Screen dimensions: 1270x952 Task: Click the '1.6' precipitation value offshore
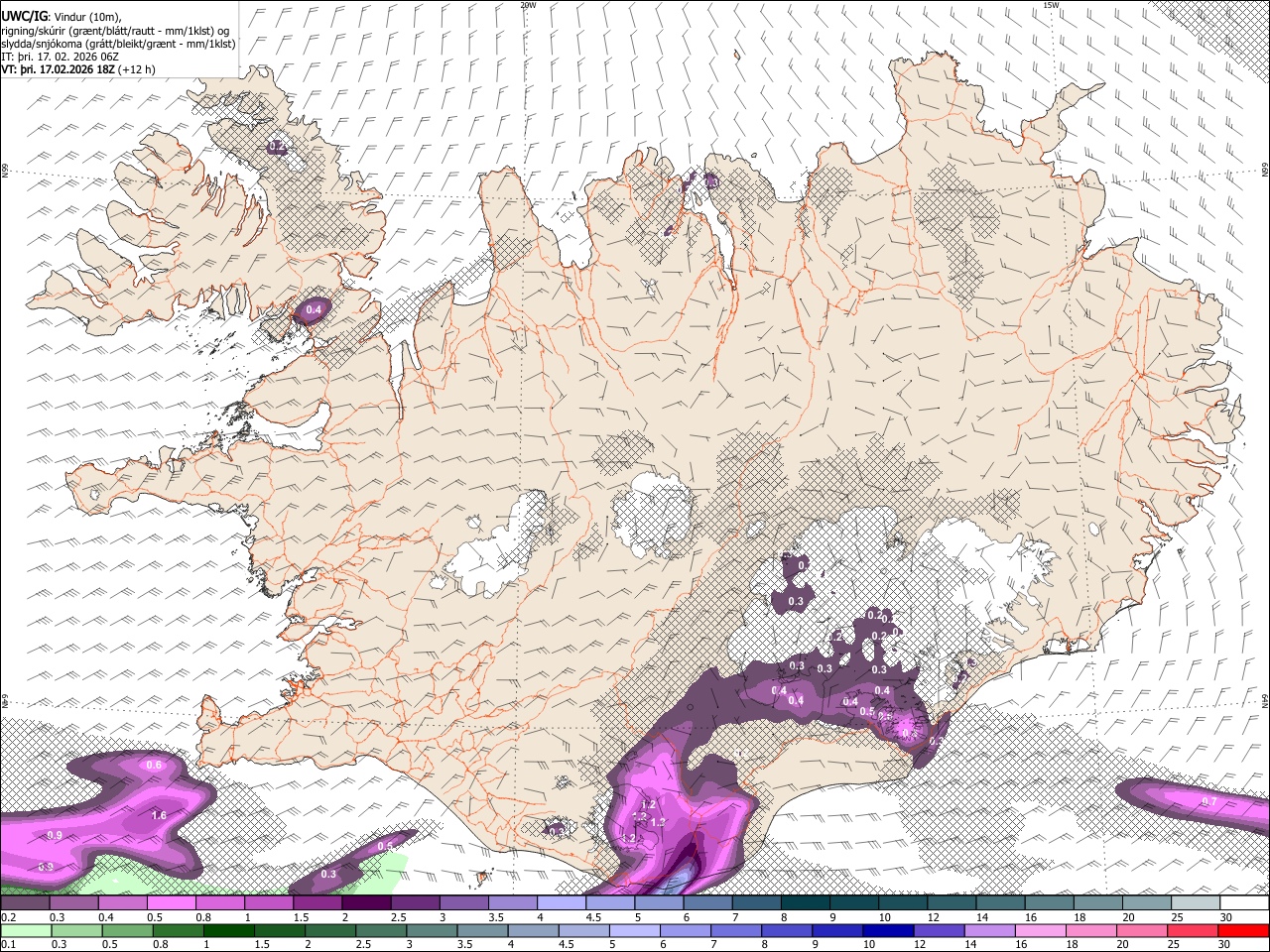(159, 815)
